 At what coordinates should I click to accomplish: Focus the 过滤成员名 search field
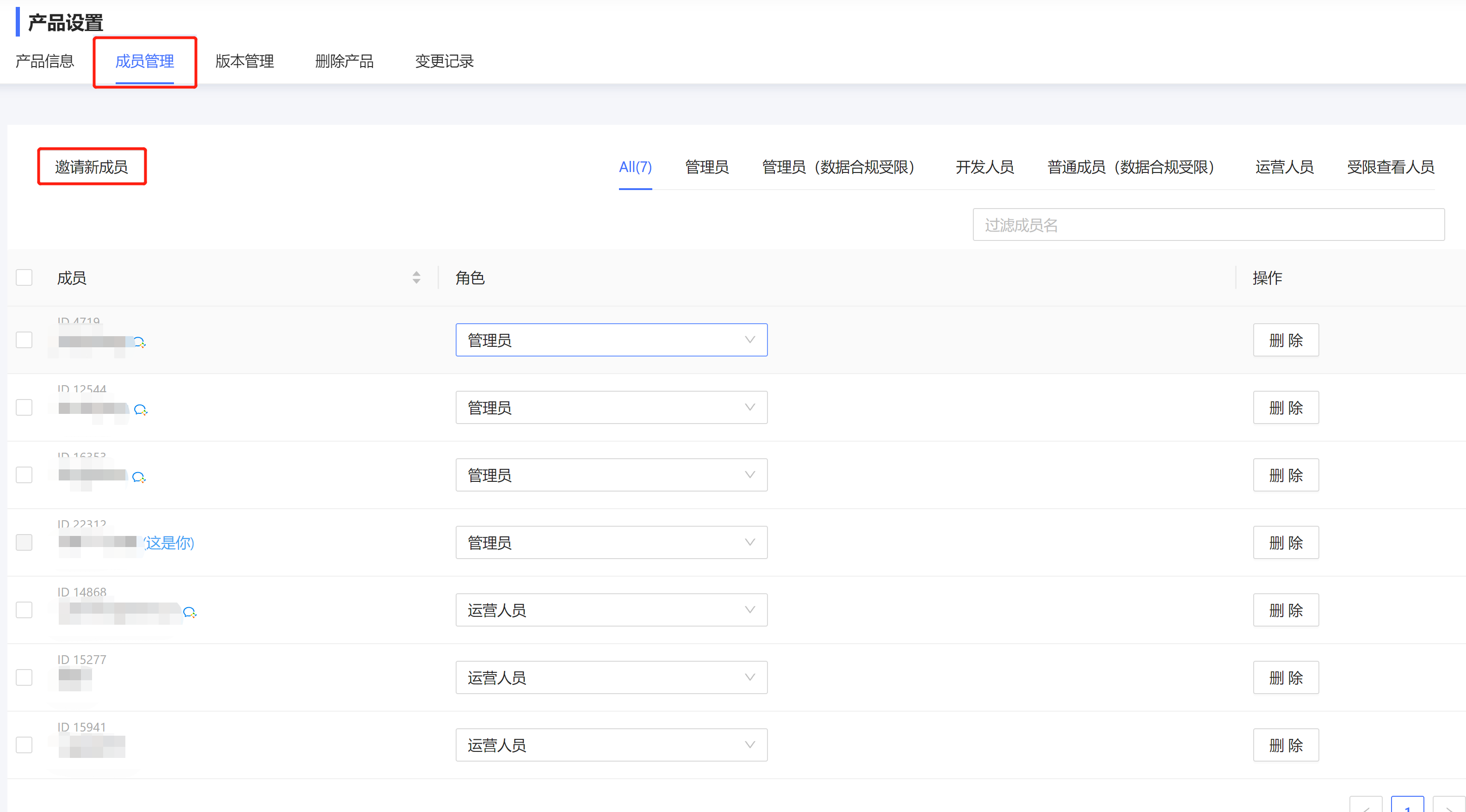[x=1208, y=225]
